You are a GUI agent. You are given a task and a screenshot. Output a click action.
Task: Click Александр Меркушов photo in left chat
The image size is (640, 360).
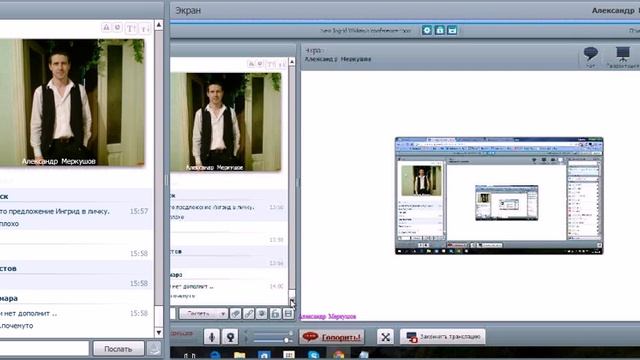coord(72,102)
